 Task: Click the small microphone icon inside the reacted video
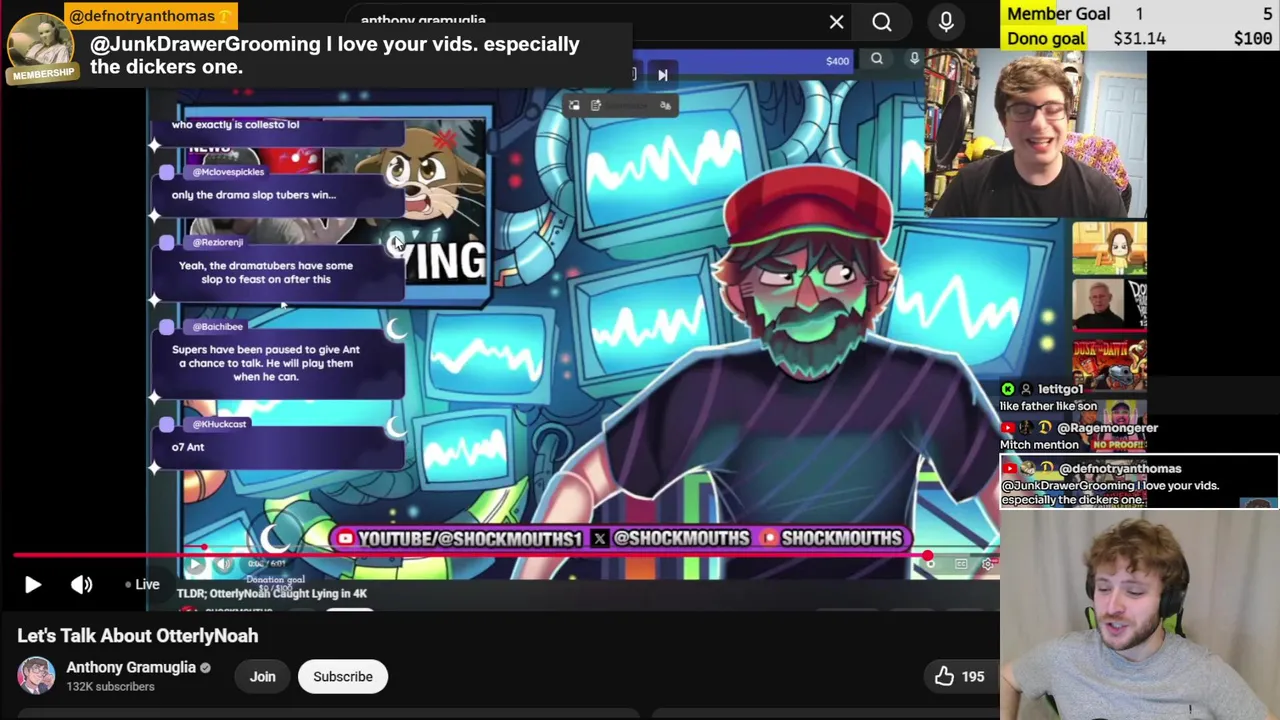[914, 60]
